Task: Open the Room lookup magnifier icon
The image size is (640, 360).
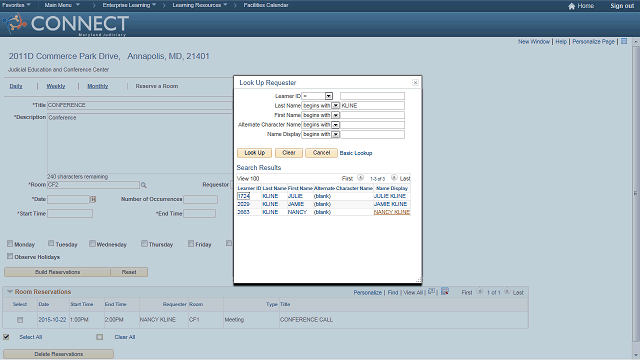Action: coord(144,185)
